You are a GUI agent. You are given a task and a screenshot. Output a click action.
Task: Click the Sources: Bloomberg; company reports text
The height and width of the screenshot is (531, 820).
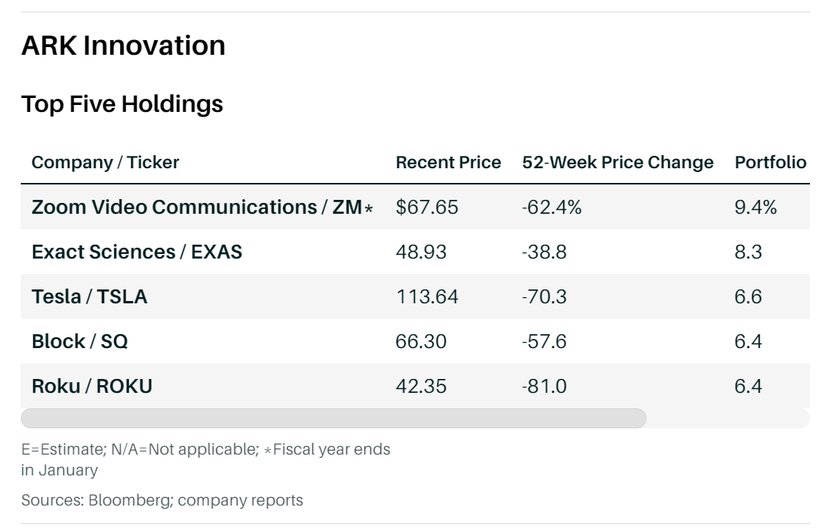162,500
